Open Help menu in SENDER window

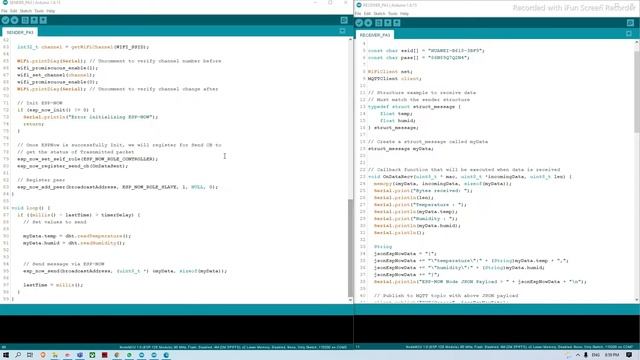(51, 11)
